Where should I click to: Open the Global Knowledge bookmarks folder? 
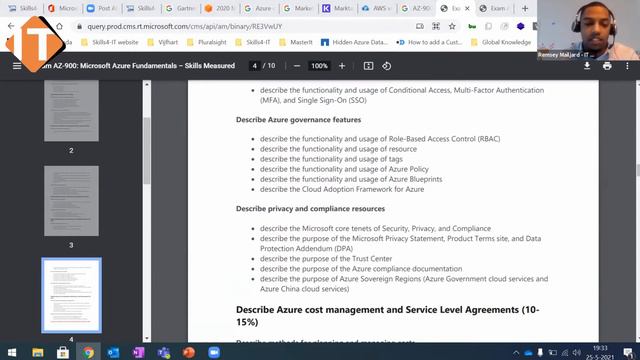[501, 42]
